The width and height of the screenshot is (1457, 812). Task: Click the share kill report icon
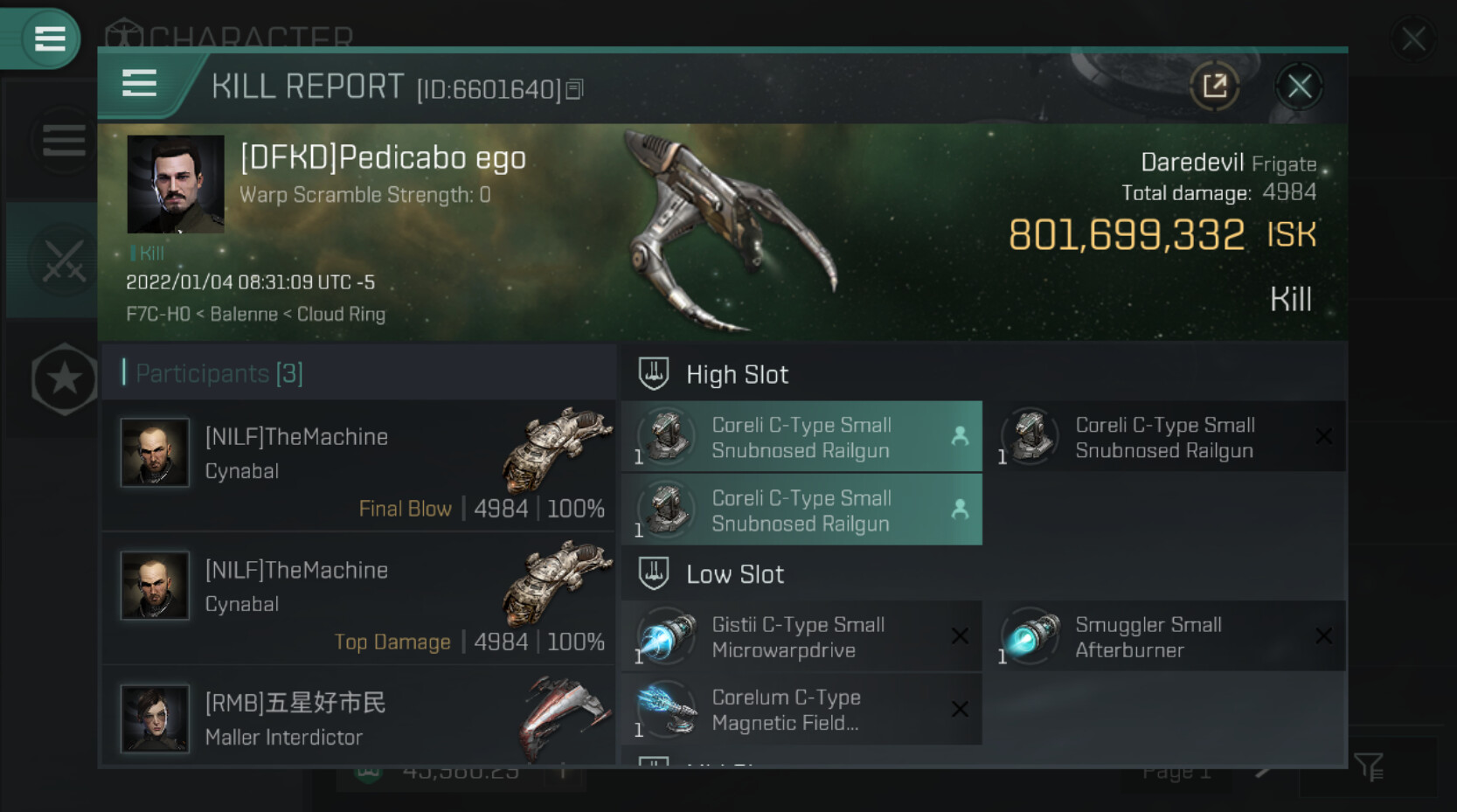click(1214, 86)
